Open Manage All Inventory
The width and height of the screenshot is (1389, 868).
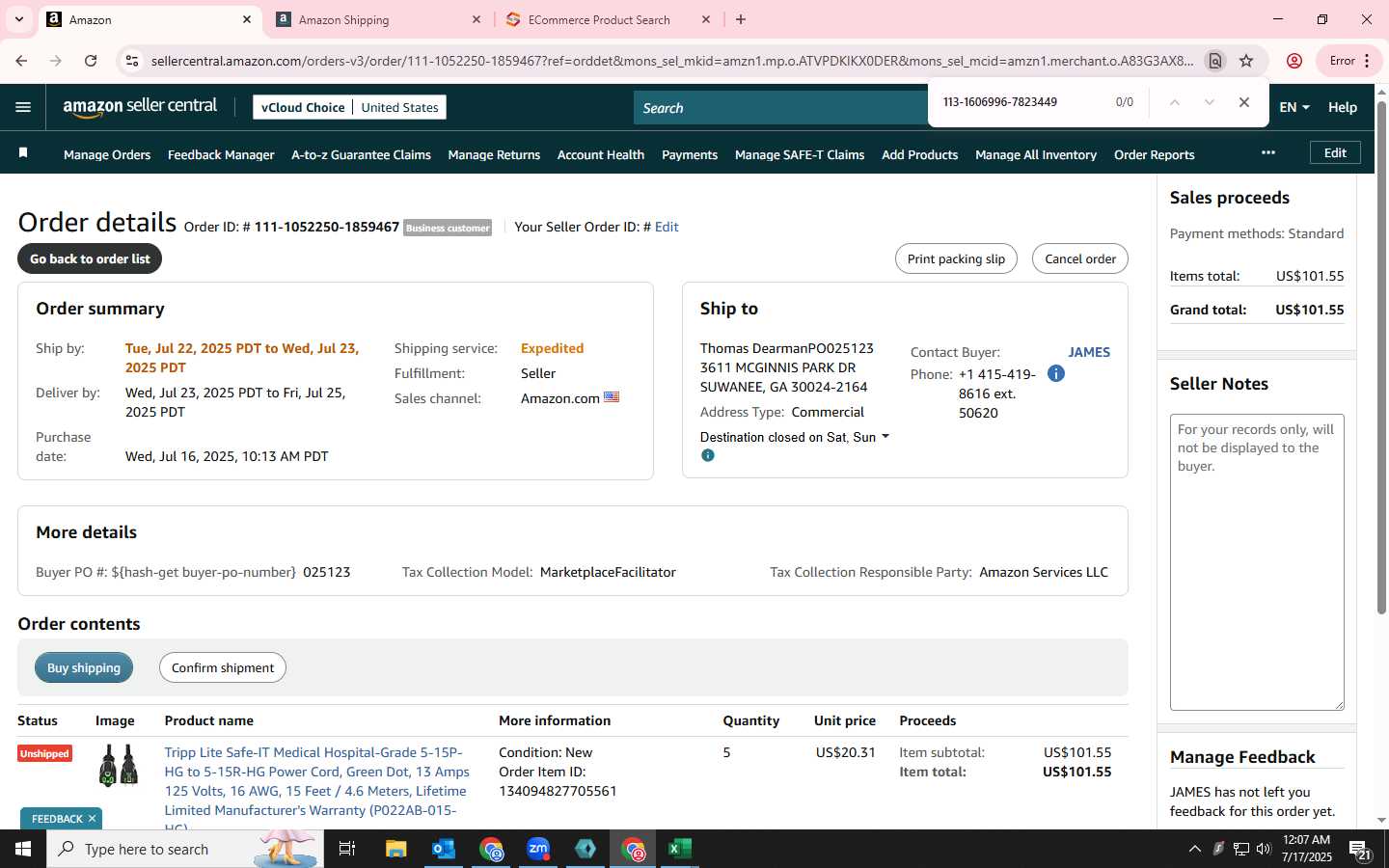(1036, 154)
